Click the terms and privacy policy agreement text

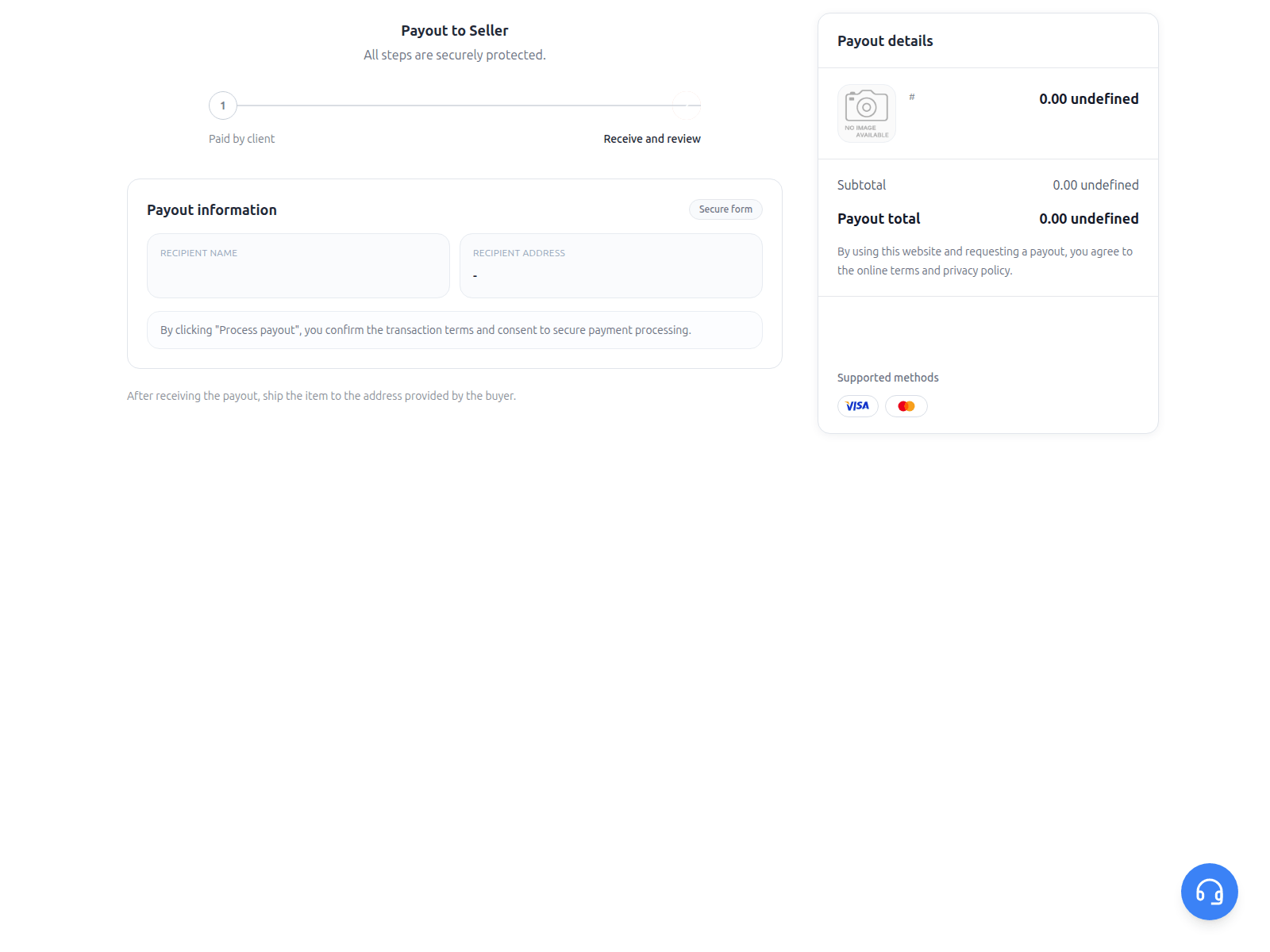(x=985, y=261)
